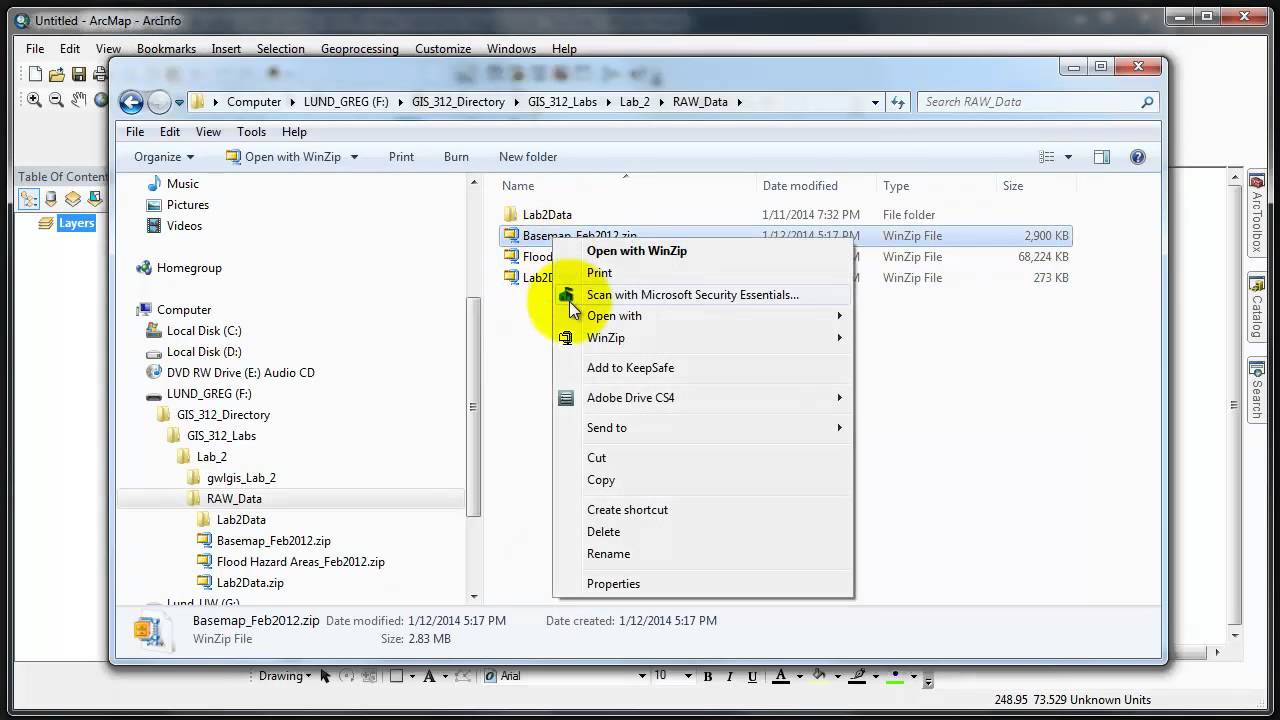1280x720 pixels.
Task: Click List By Drawing Order icon
Action: pyautogui.click(x=29, y=199)
